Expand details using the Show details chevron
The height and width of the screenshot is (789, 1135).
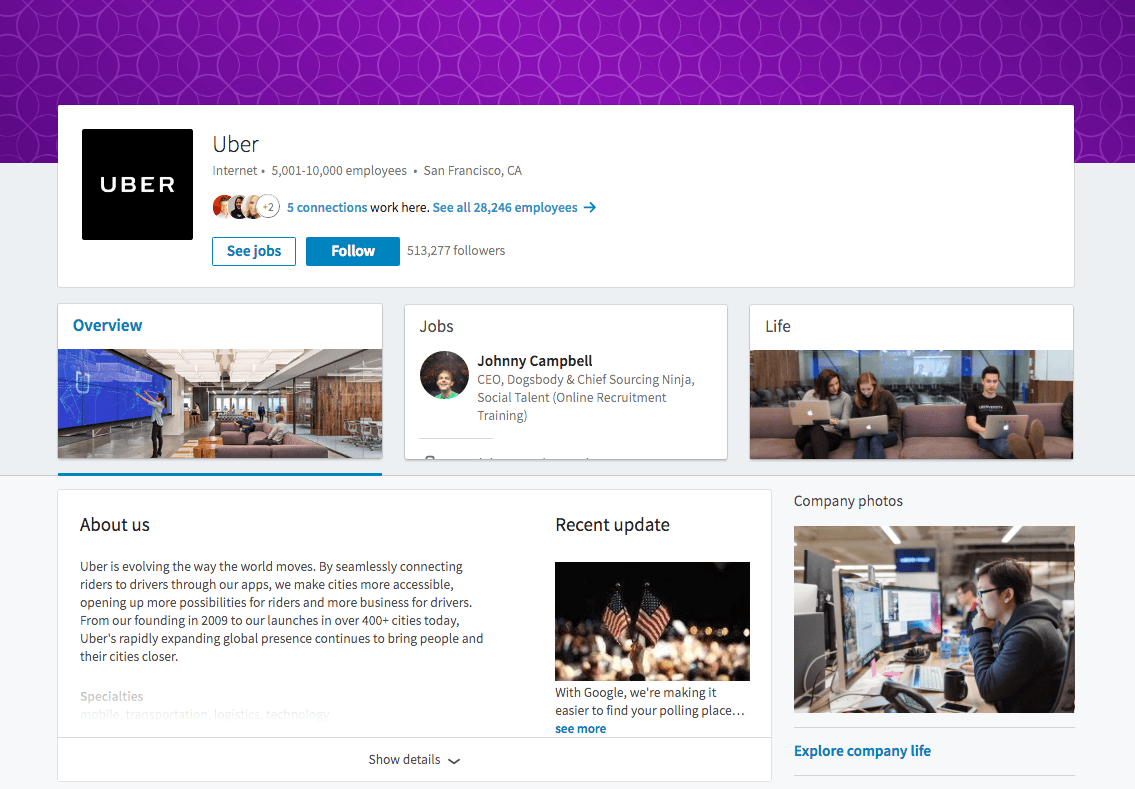coord(454,761)
